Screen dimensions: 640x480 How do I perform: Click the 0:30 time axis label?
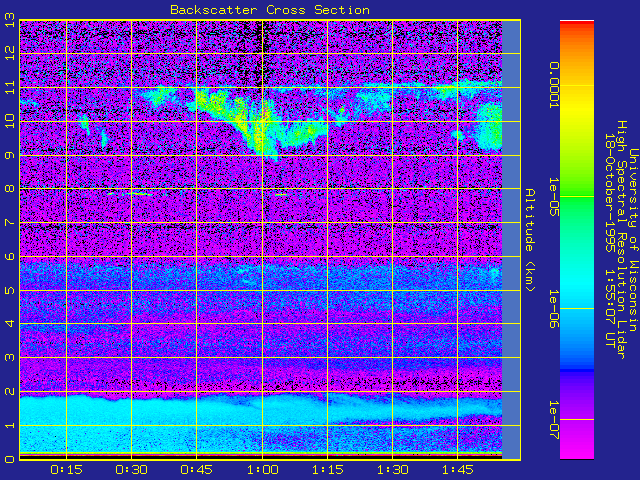coord(131,470)
